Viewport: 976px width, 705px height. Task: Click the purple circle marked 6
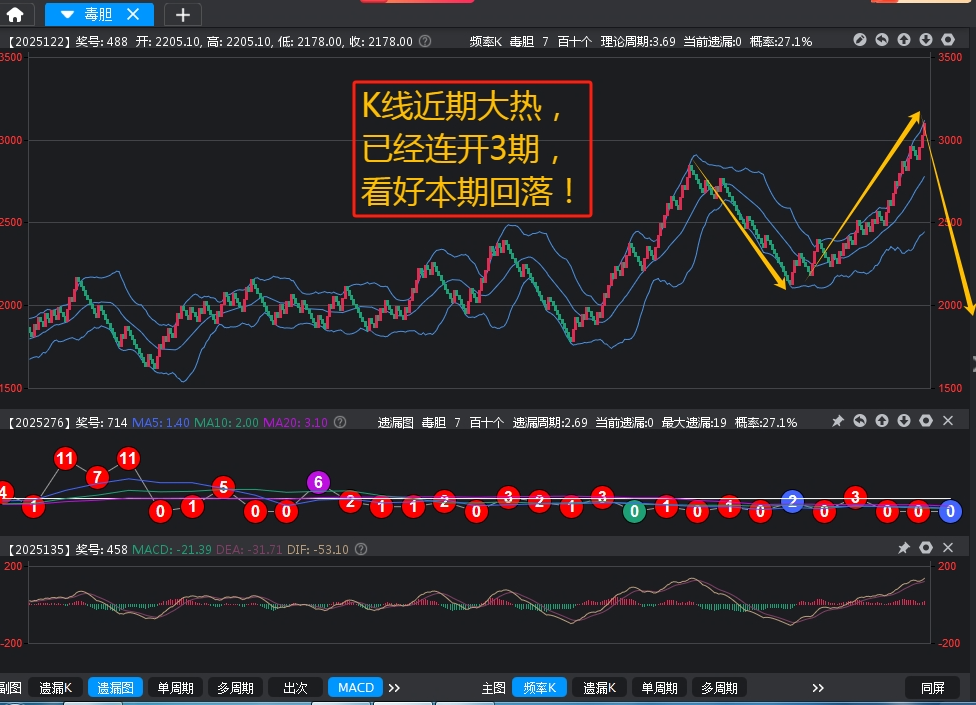click(318, 483)
